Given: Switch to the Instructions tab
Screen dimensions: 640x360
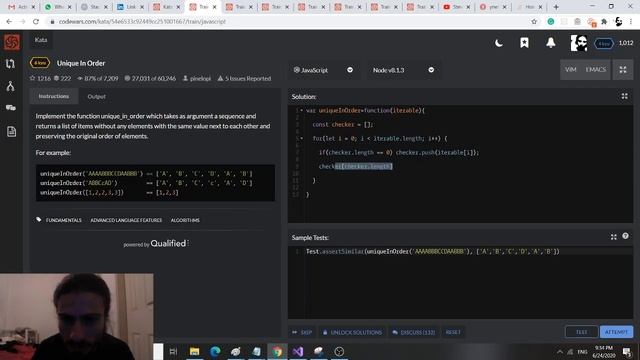Looking at the screenshot, I should click(53, 96).
